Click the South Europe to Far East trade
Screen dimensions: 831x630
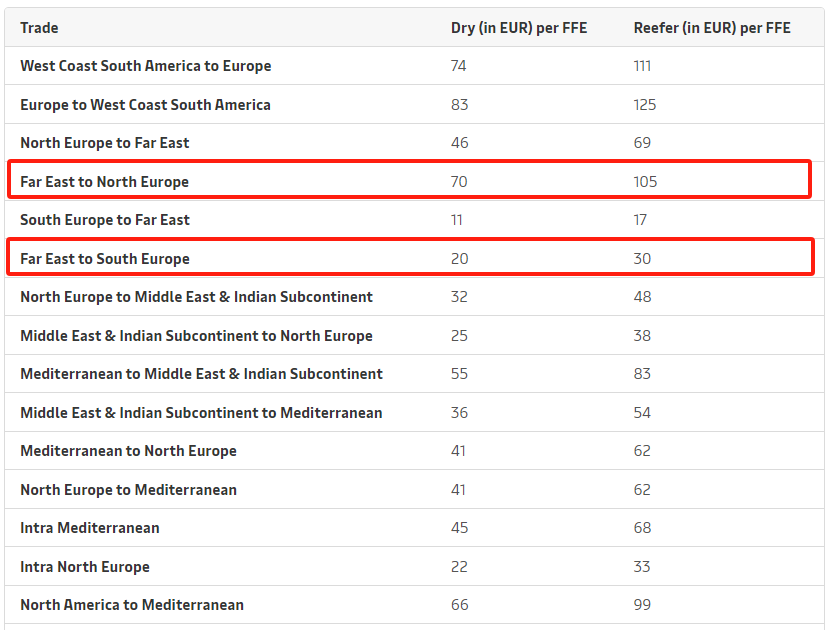pos(105,220)
